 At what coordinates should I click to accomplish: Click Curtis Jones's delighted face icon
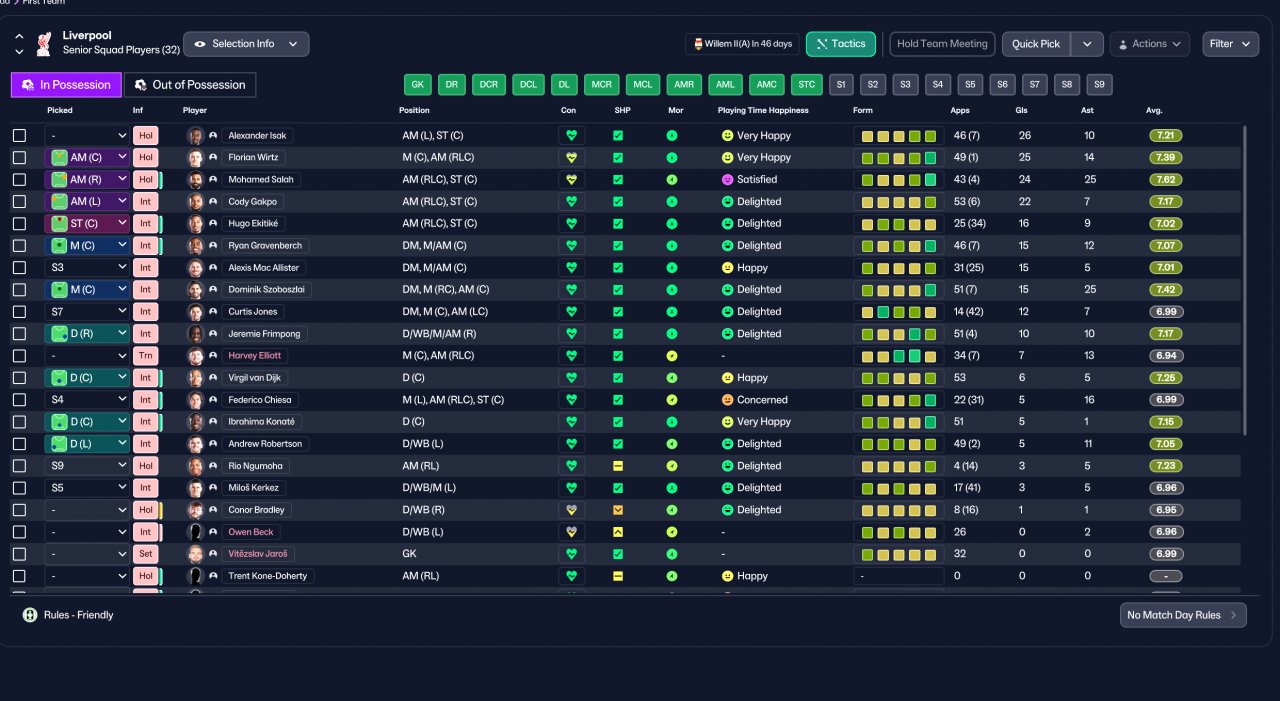click(727, 312)
